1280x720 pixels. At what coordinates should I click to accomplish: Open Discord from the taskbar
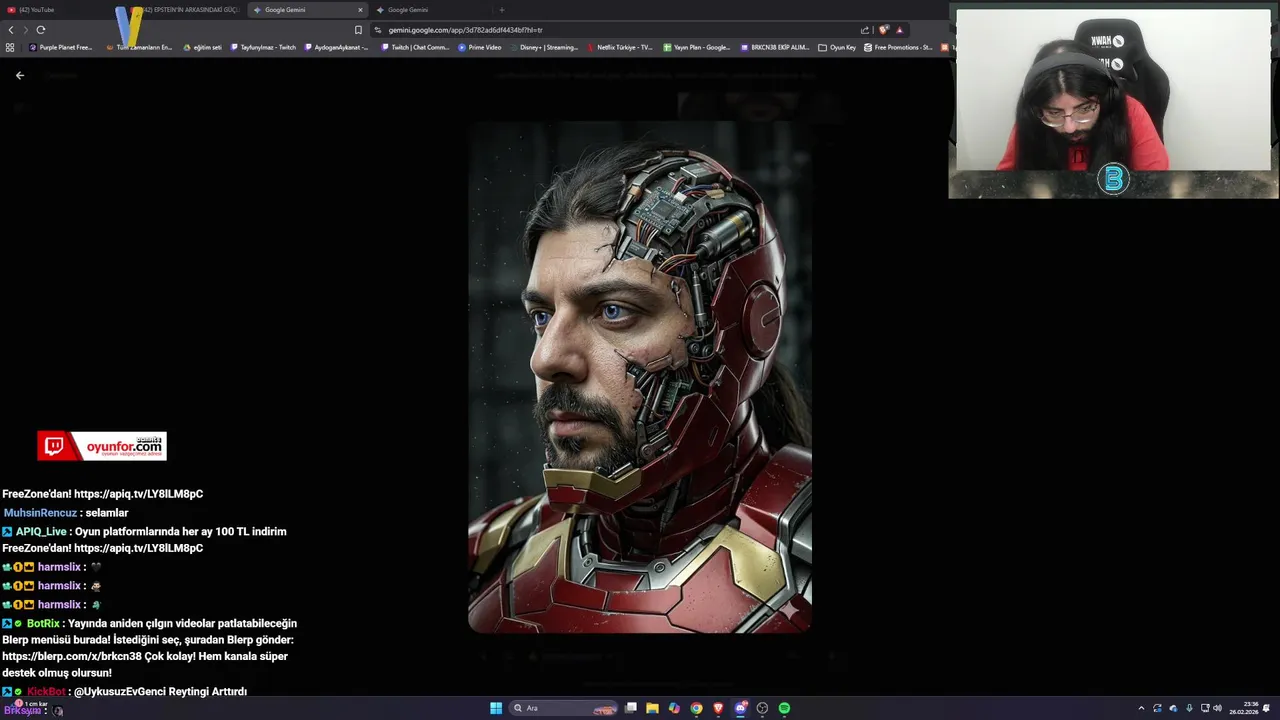[740, 708]
